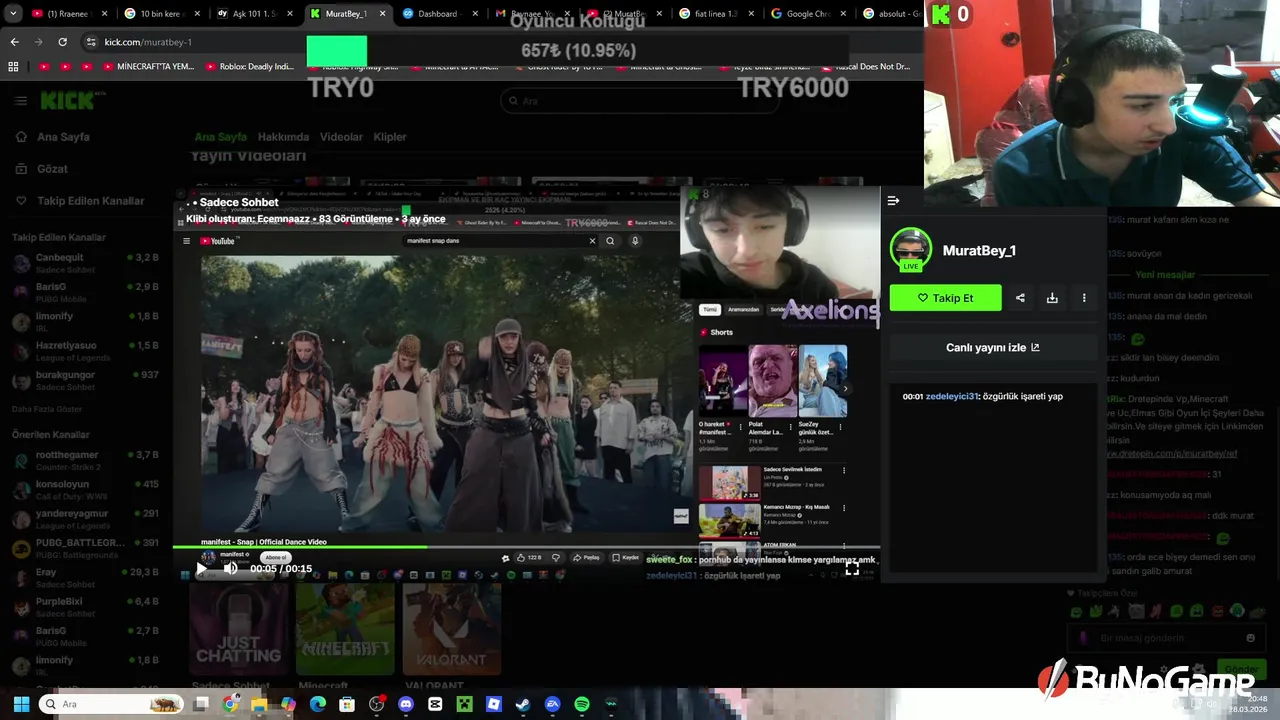
Task: Open the Minecraft category card
Action: click(345, 628)
